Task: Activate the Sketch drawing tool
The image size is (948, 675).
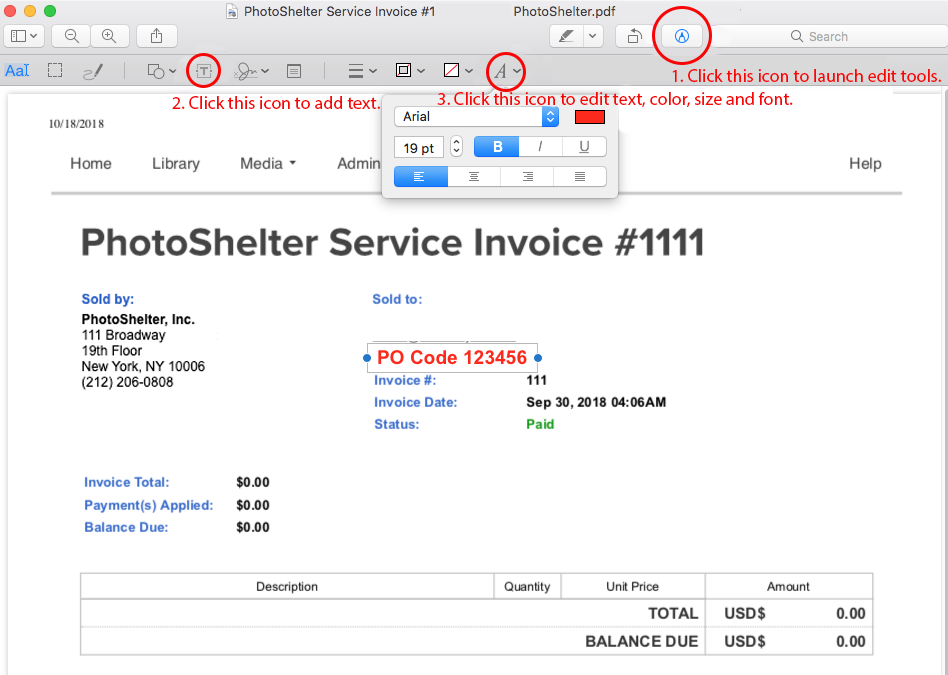Action: (93, 71)
